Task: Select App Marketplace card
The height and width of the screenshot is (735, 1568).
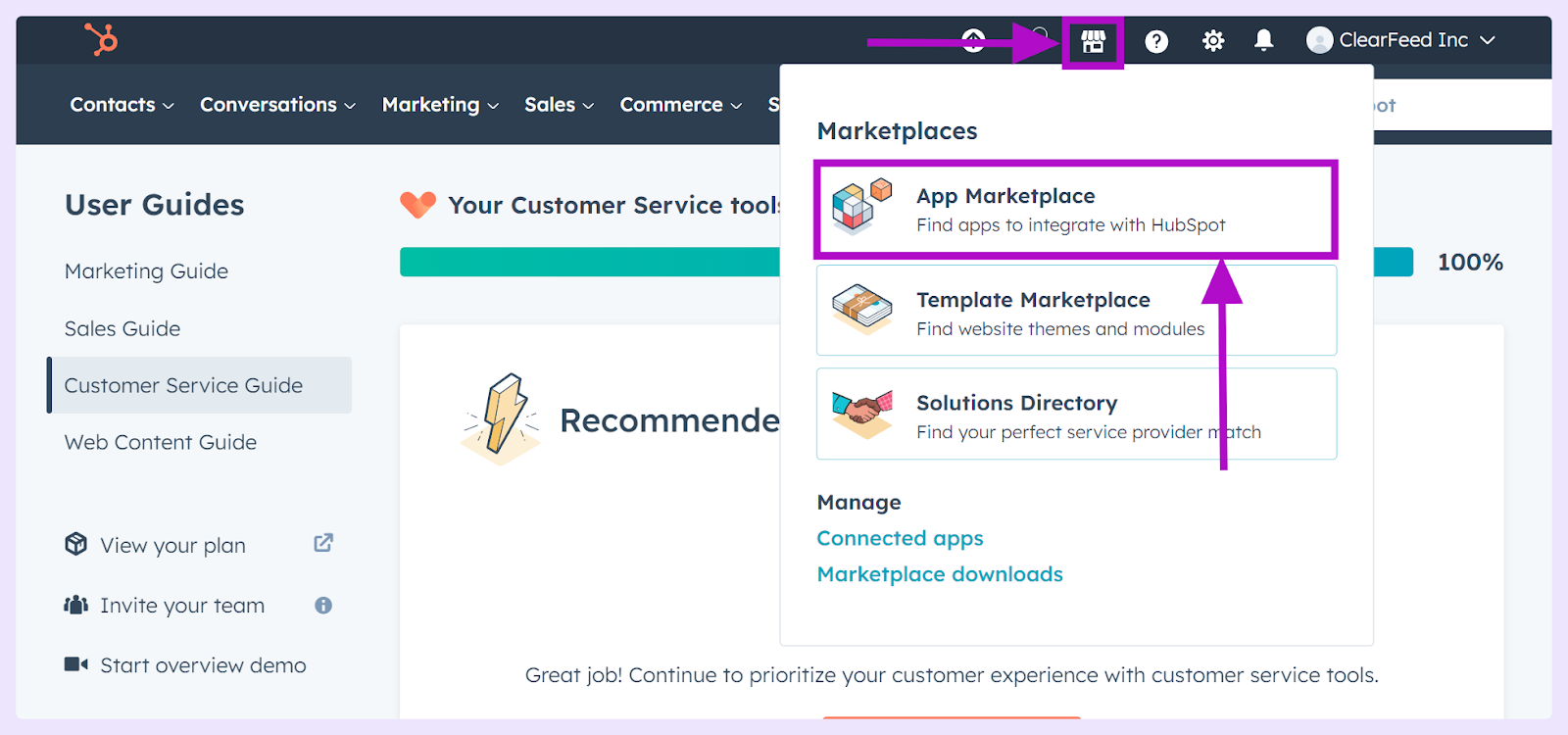Action: coord(1076,210)
